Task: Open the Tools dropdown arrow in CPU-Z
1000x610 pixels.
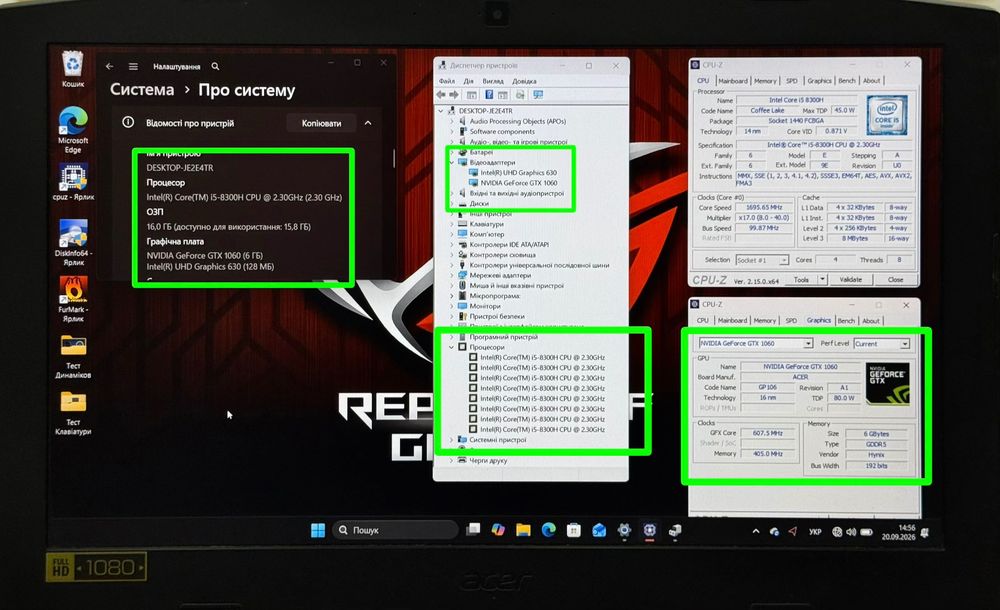Action: [x=823, y=279]
